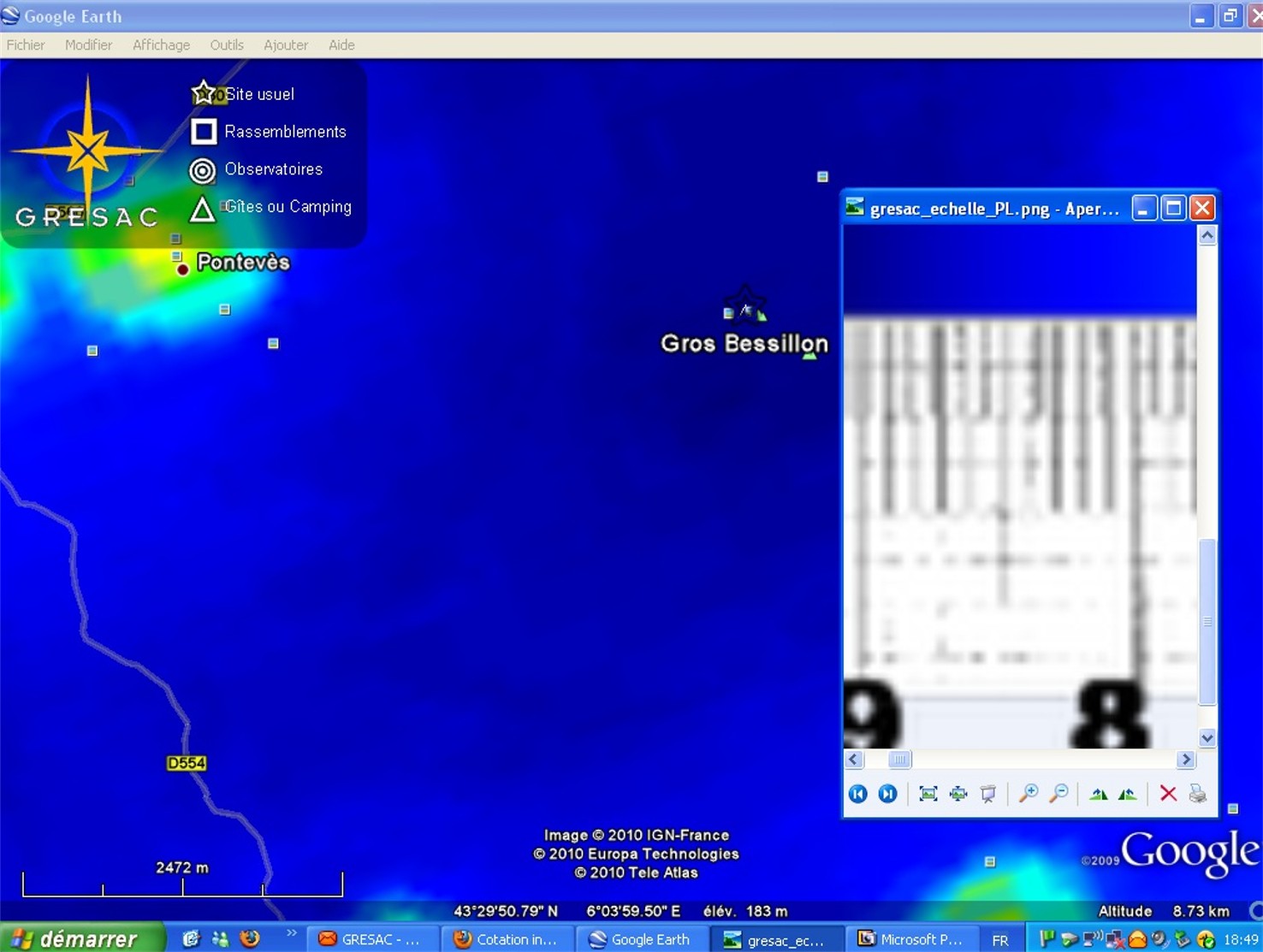Zoom in with the magnifier plus icon

click(x=1029, y=794)
